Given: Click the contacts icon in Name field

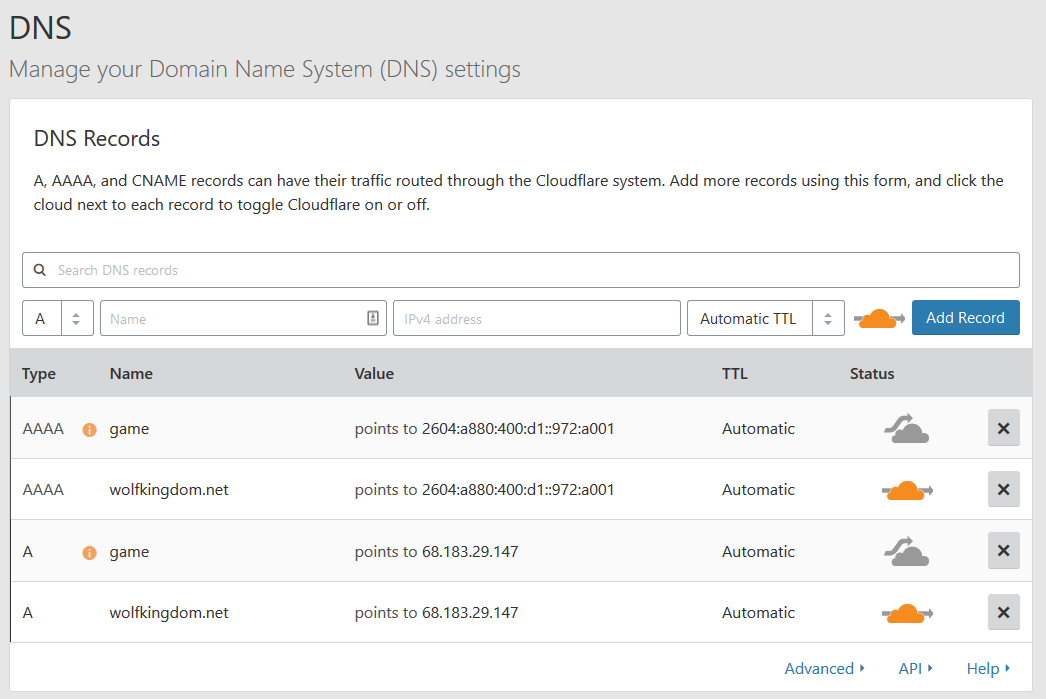Looking at the screenshot, I should point(373,318).
